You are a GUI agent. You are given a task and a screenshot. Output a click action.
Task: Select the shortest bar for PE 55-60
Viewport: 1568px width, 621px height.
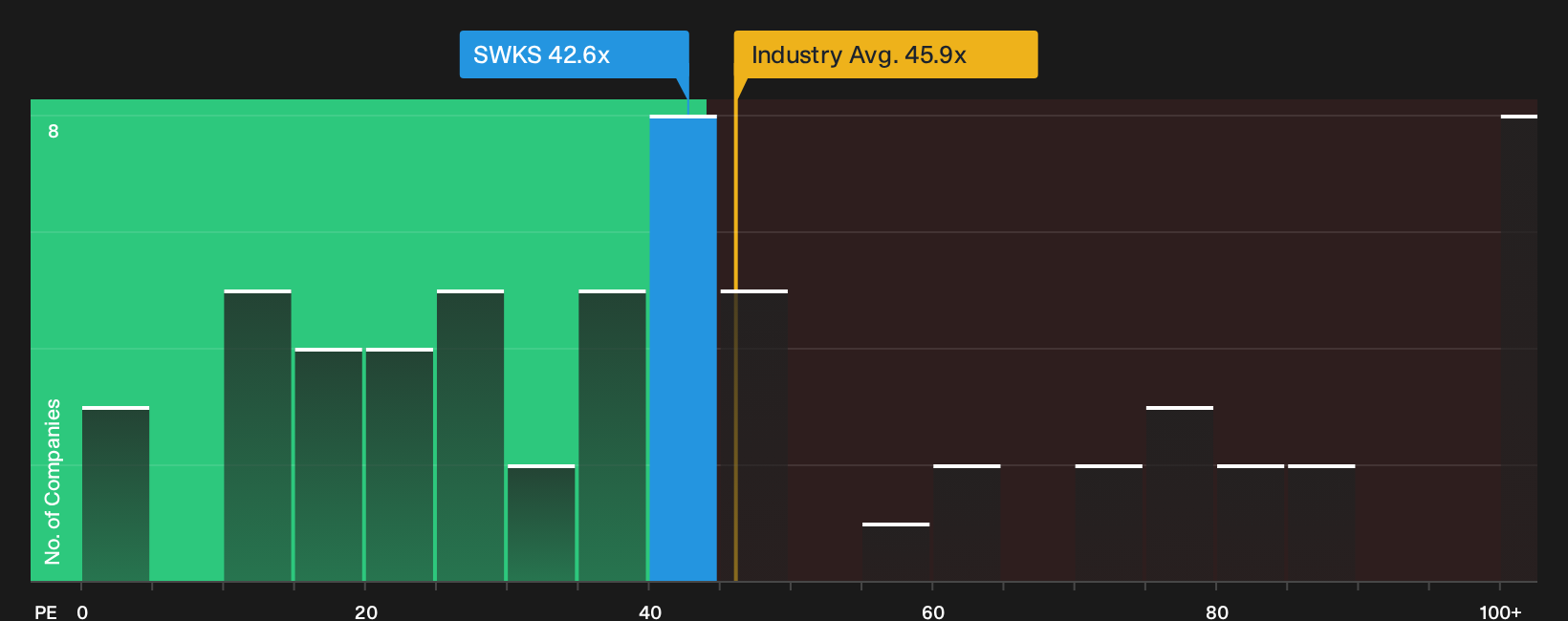[896, 552]
